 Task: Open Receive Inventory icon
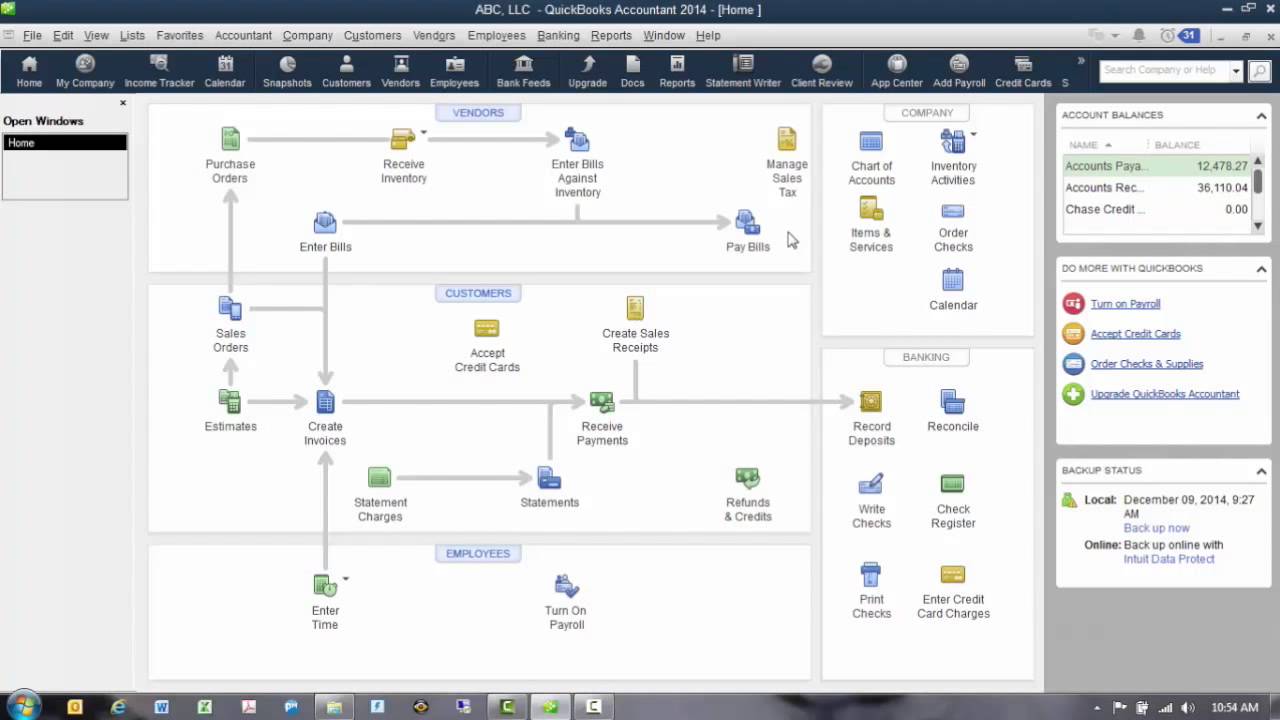[403, 139]
